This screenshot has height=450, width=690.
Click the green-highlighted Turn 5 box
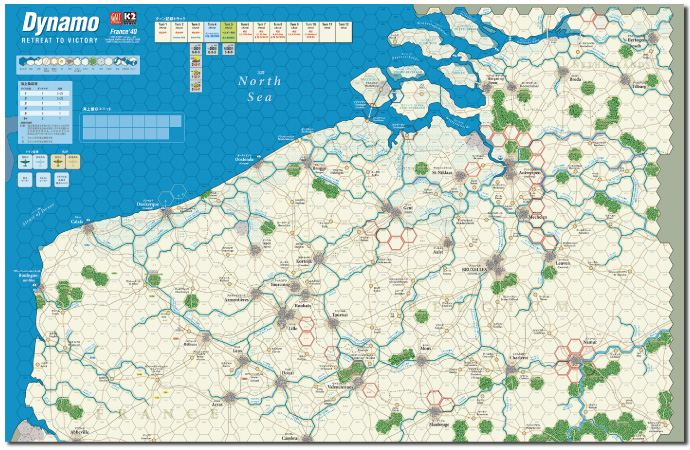click(x=229, y=30)
